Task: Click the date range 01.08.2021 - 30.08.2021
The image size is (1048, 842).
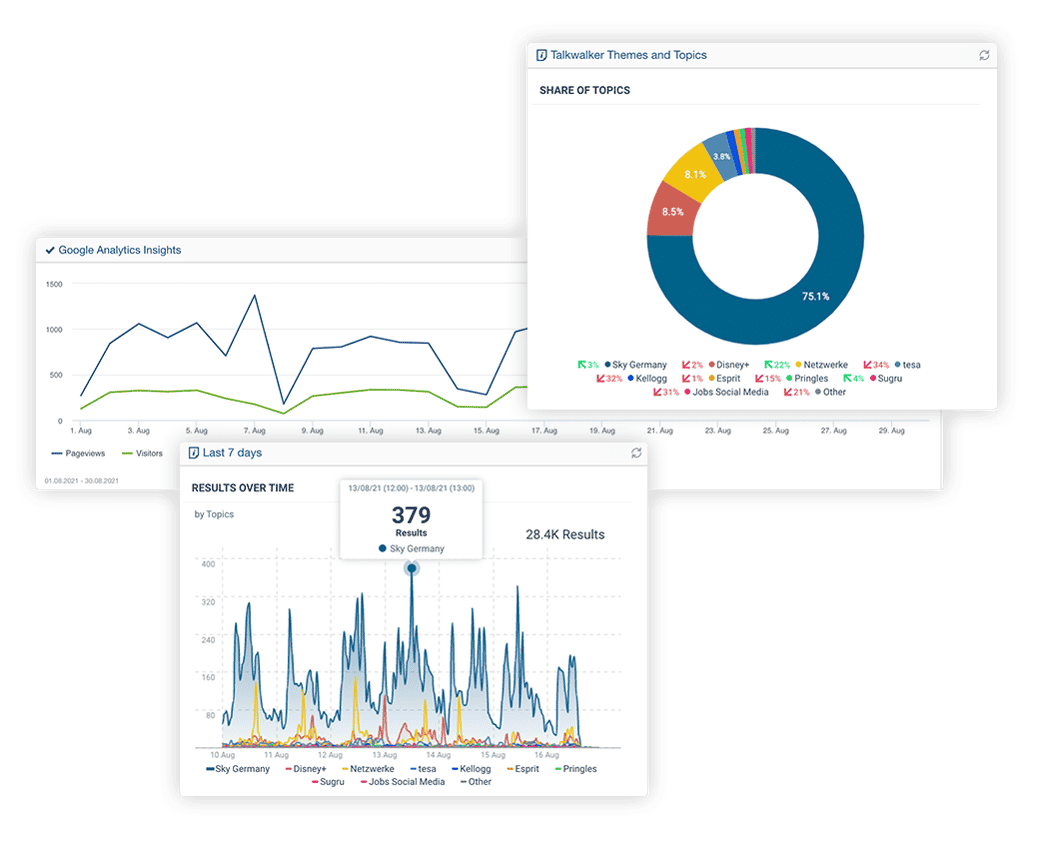Action: coord(82,481)
